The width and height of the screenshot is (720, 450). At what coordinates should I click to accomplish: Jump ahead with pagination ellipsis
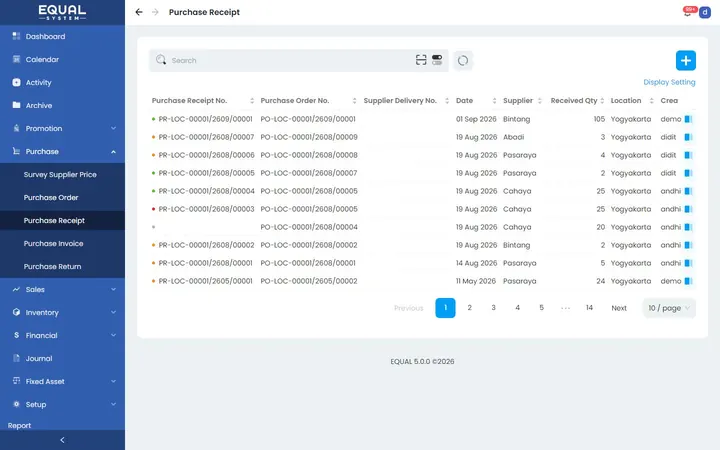tap(565, 308)
